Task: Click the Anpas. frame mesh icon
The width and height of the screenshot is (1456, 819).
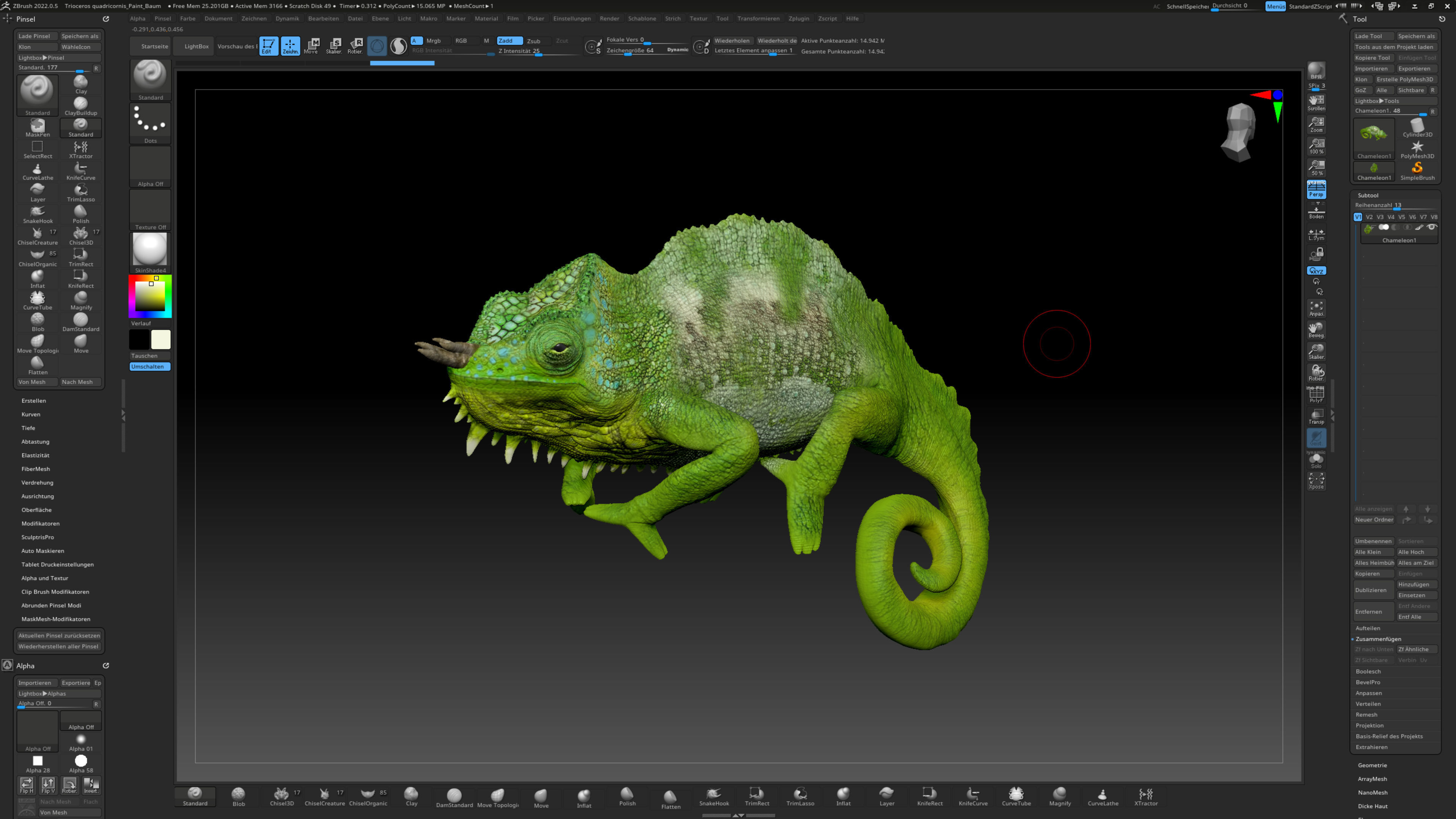Action: [1316, 308]
